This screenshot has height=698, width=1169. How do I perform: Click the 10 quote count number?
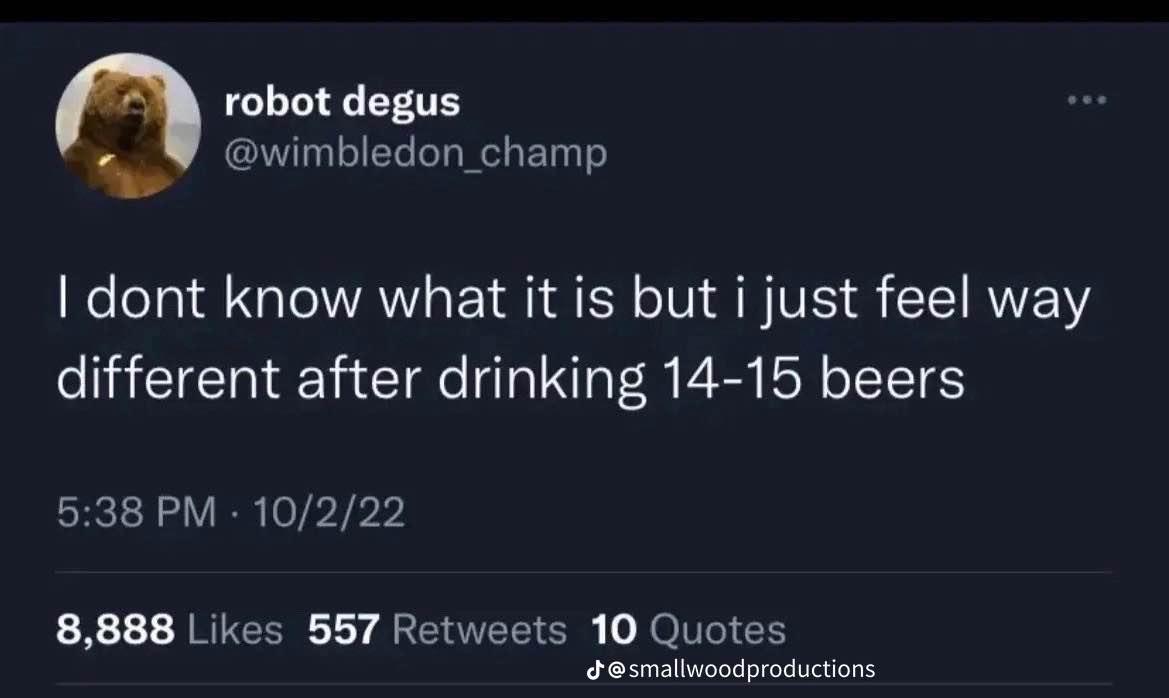(614, 630)
